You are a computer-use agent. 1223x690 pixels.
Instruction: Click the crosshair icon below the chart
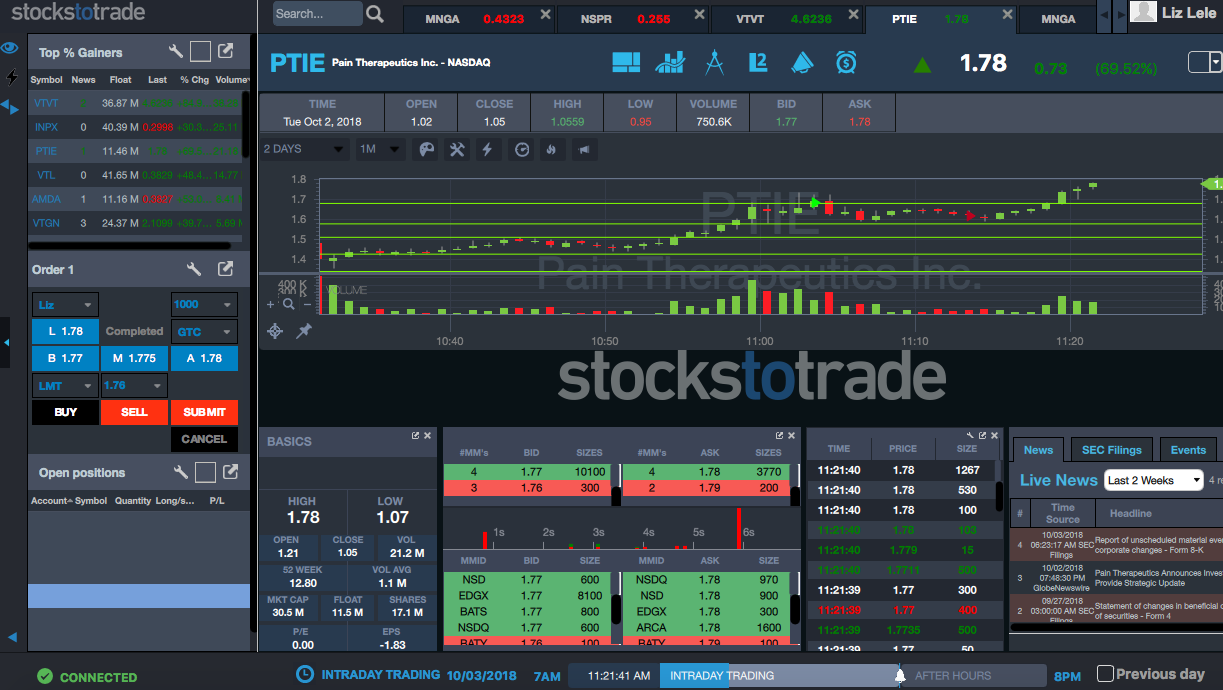coord(276,330)
